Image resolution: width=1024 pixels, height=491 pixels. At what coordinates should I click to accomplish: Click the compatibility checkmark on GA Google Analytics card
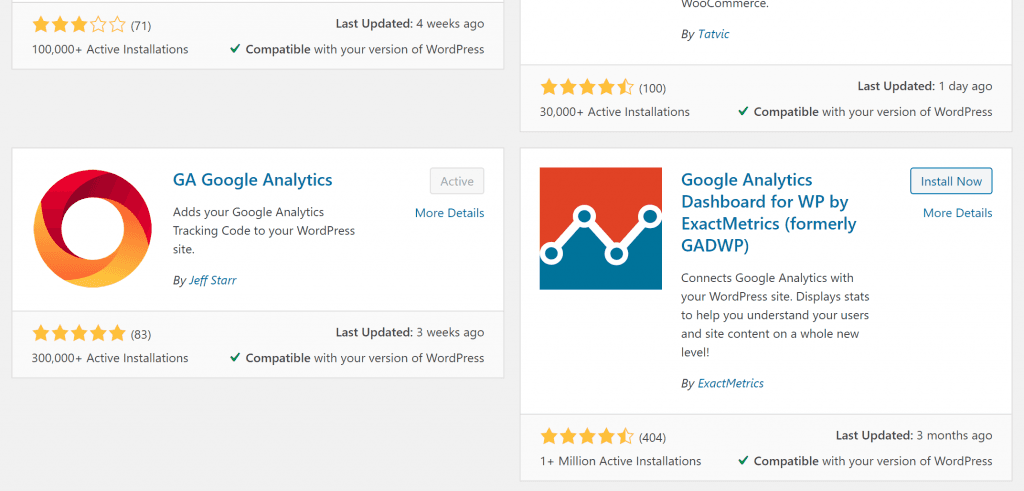pyautogui.click(x=235, y=357)
